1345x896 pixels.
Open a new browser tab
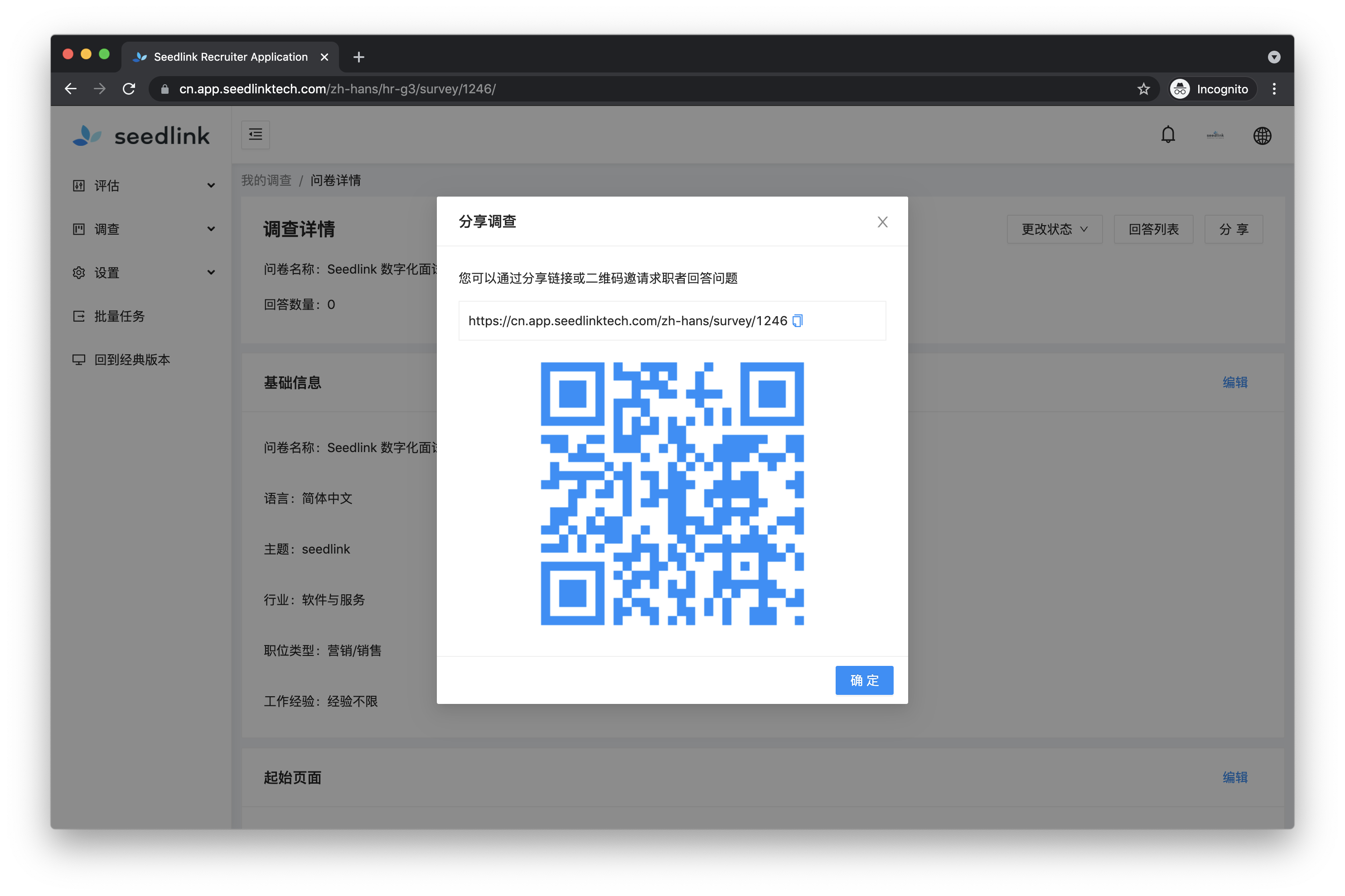[358, 57]
